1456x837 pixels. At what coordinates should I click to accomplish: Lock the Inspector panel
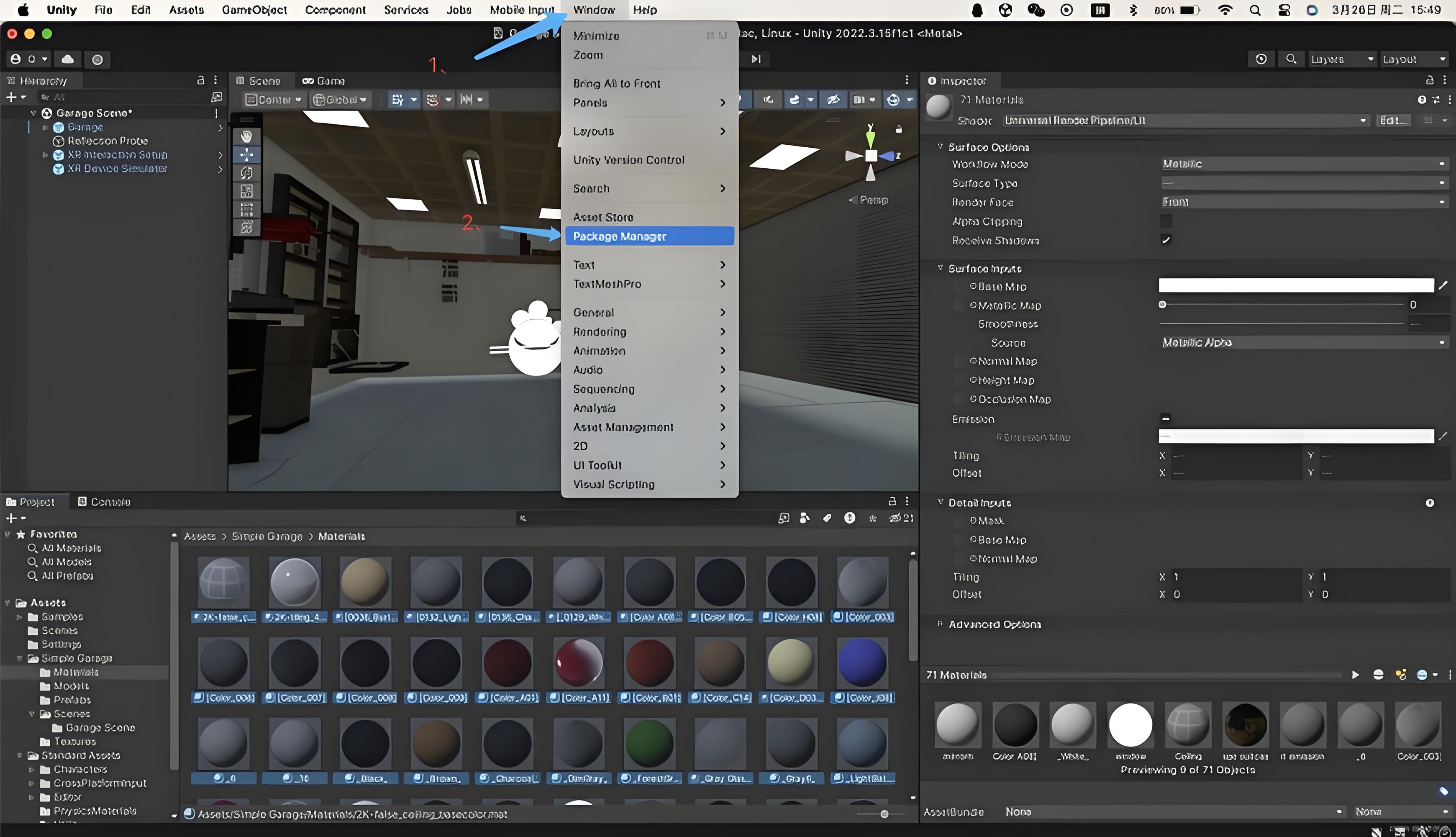coord(1430,80)
